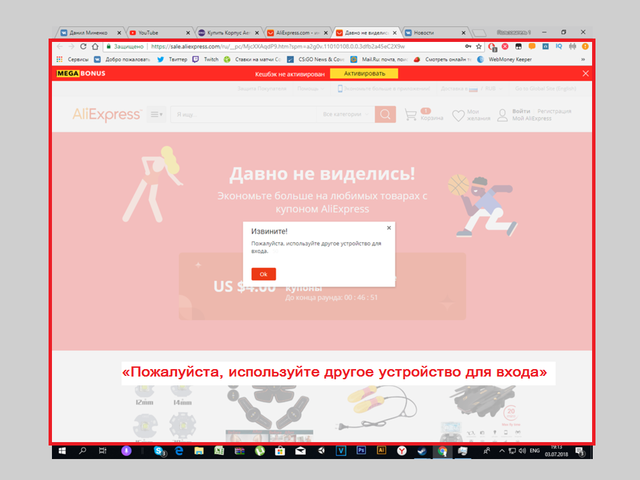Screen dimensions: 640x480
Task: Click the saved-password key icon in address bar
Action: click(x=468, y=47)
